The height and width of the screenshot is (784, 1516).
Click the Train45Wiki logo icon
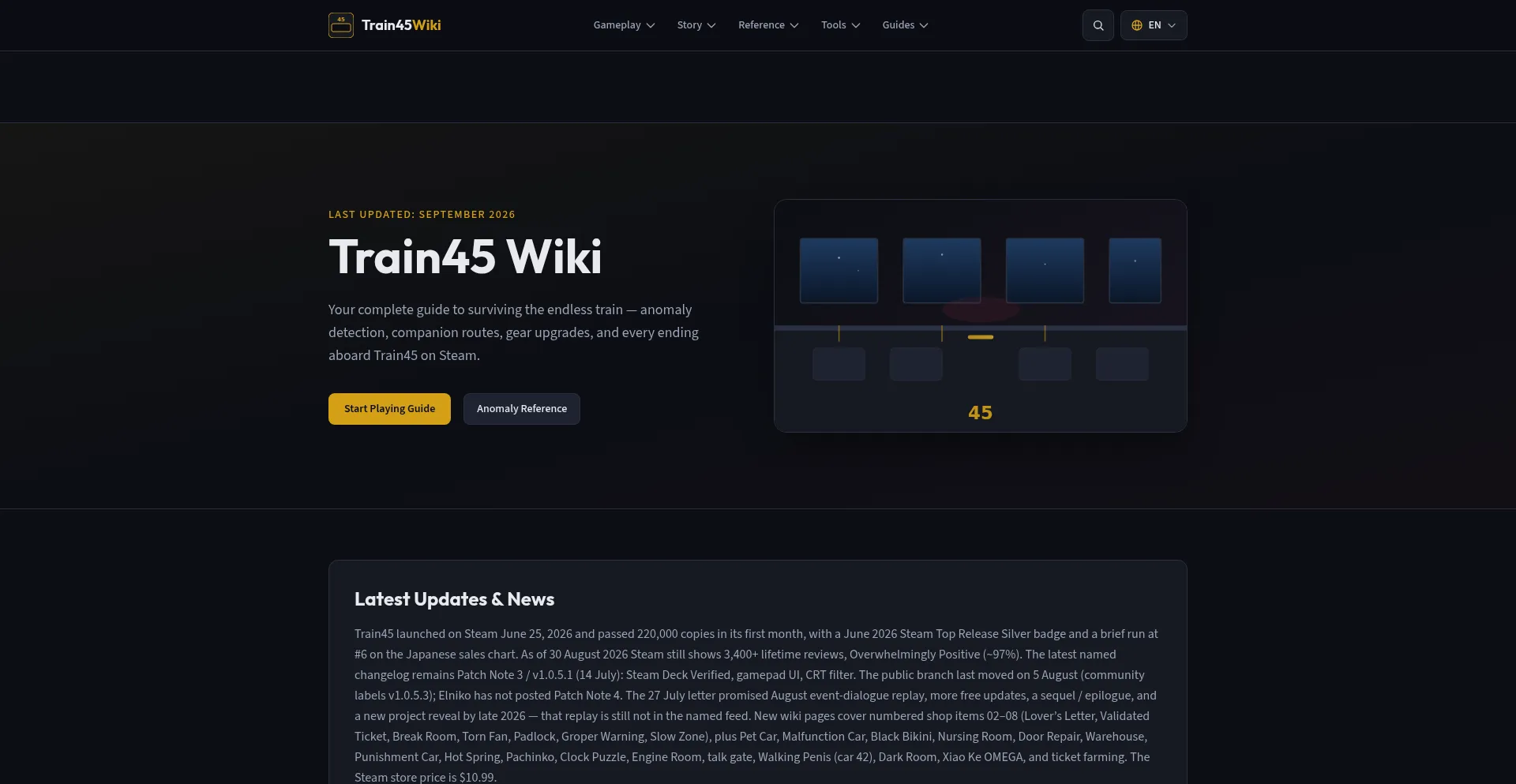pos(341,25)
